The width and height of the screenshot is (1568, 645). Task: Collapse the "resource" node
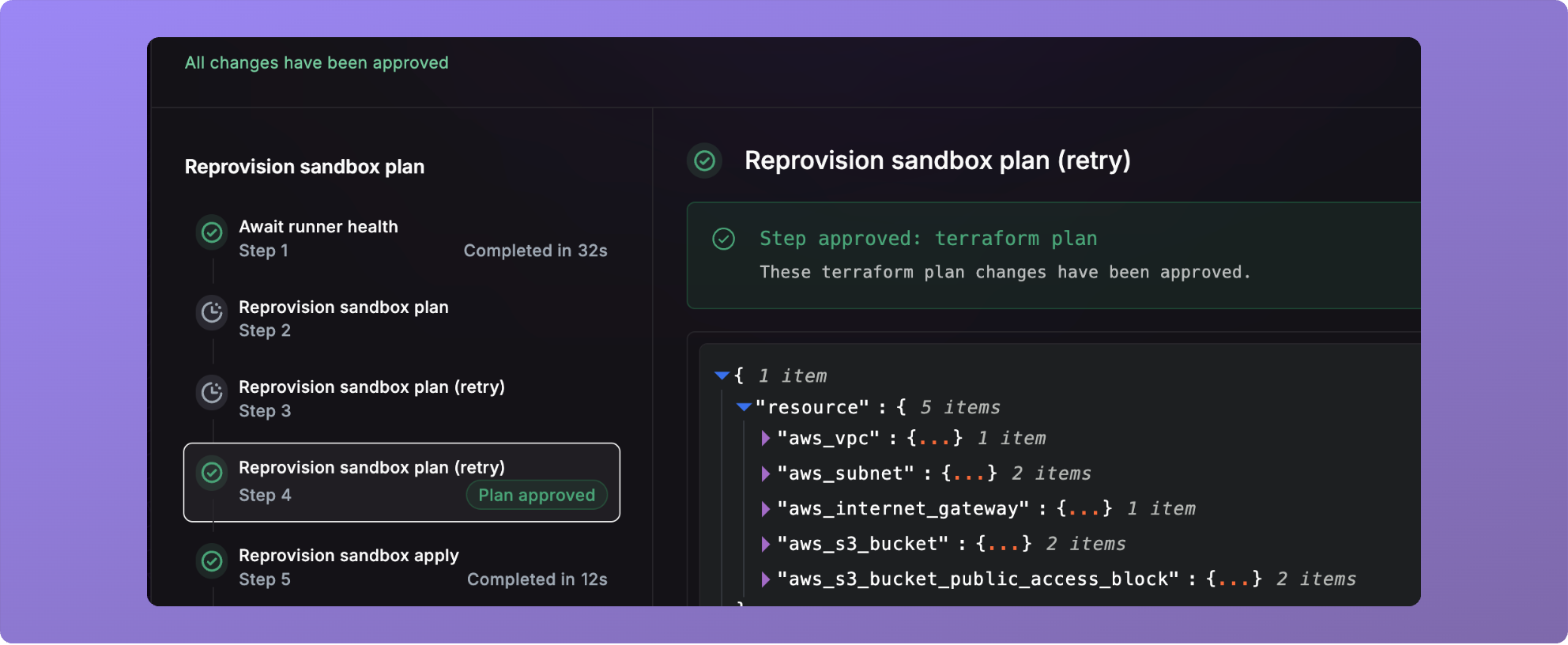[744, 407]
